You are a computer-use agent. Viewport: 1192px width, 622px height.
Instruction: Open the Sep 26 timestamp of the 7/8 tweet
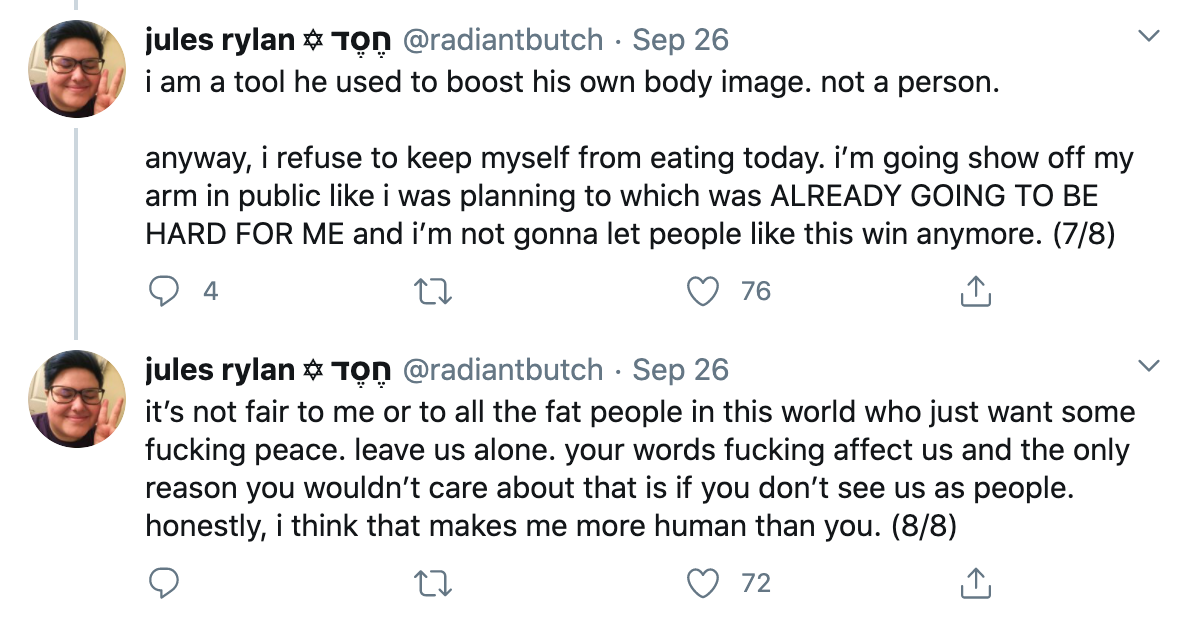click(x=680, y=40)
